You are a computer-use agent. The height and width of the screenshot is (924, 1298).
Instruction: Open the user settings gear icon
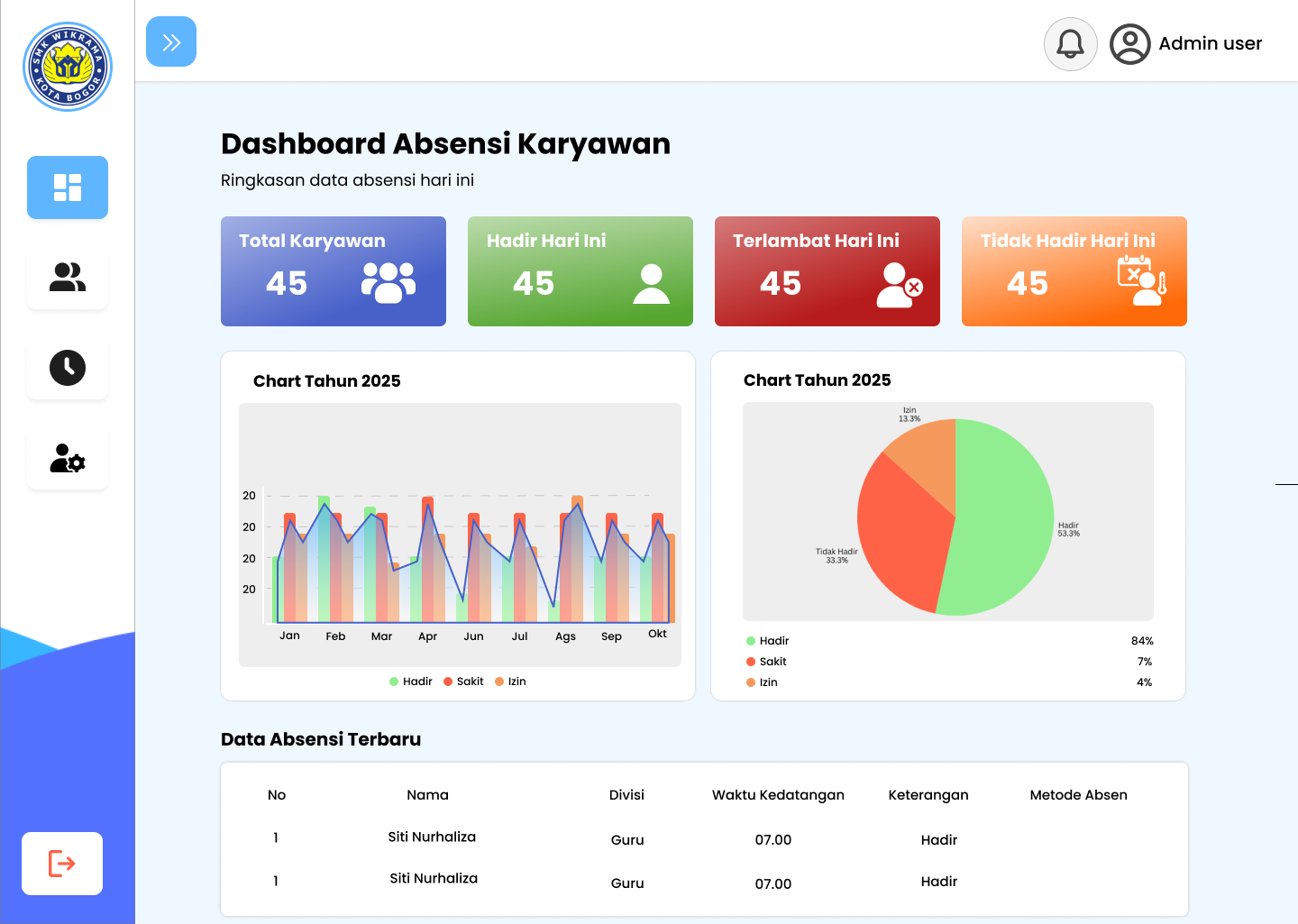pyautogui.click(x=68, y=458)
